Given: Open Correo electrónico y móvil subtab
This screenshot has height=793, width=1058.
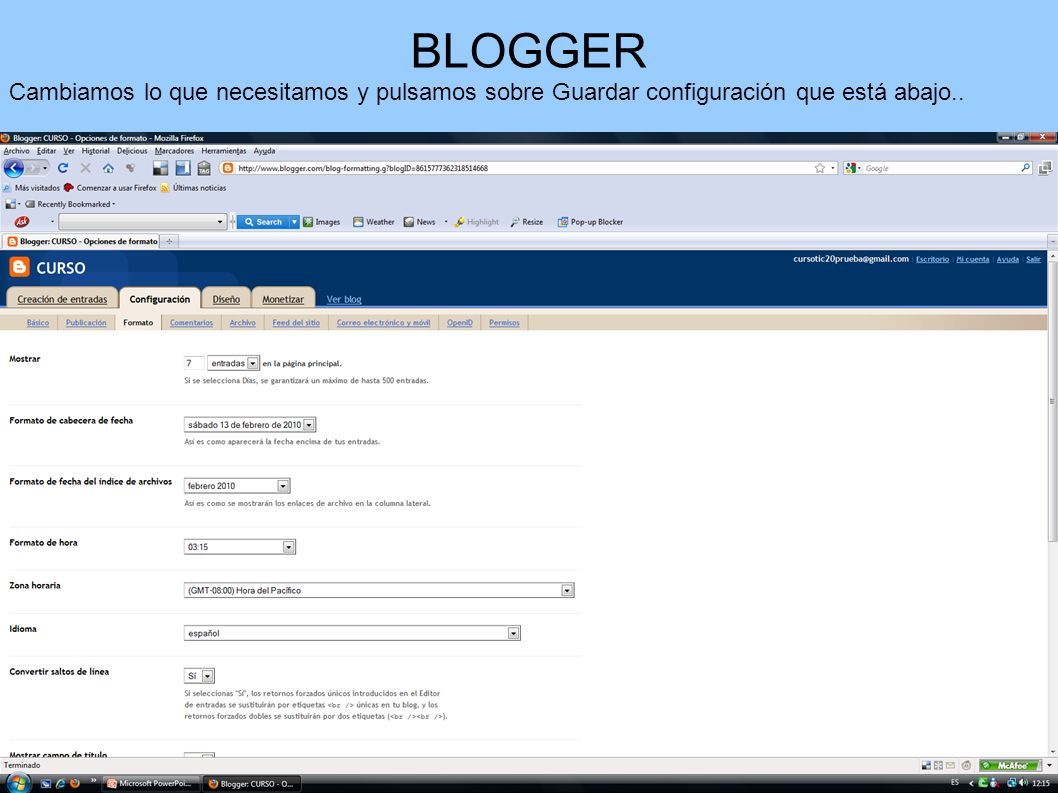Looking at the screenshot, I should point(383,323).
